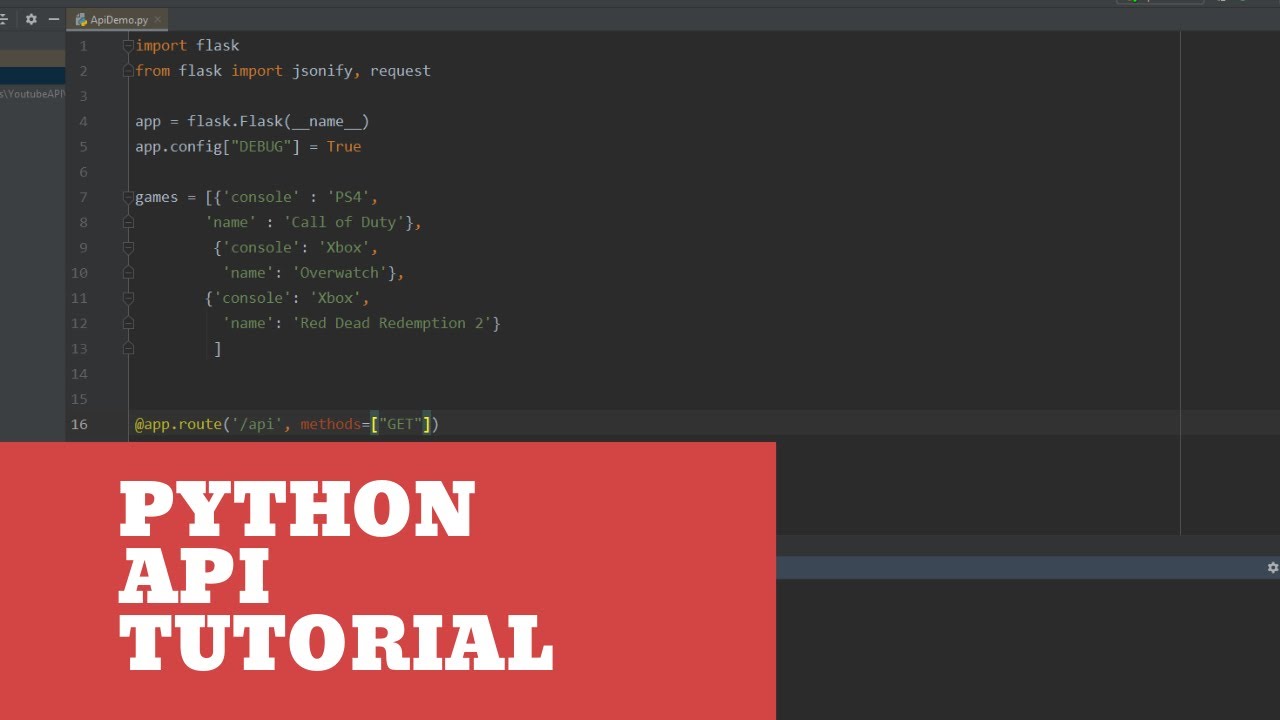Close the ApiDemo.py tab

158,19
